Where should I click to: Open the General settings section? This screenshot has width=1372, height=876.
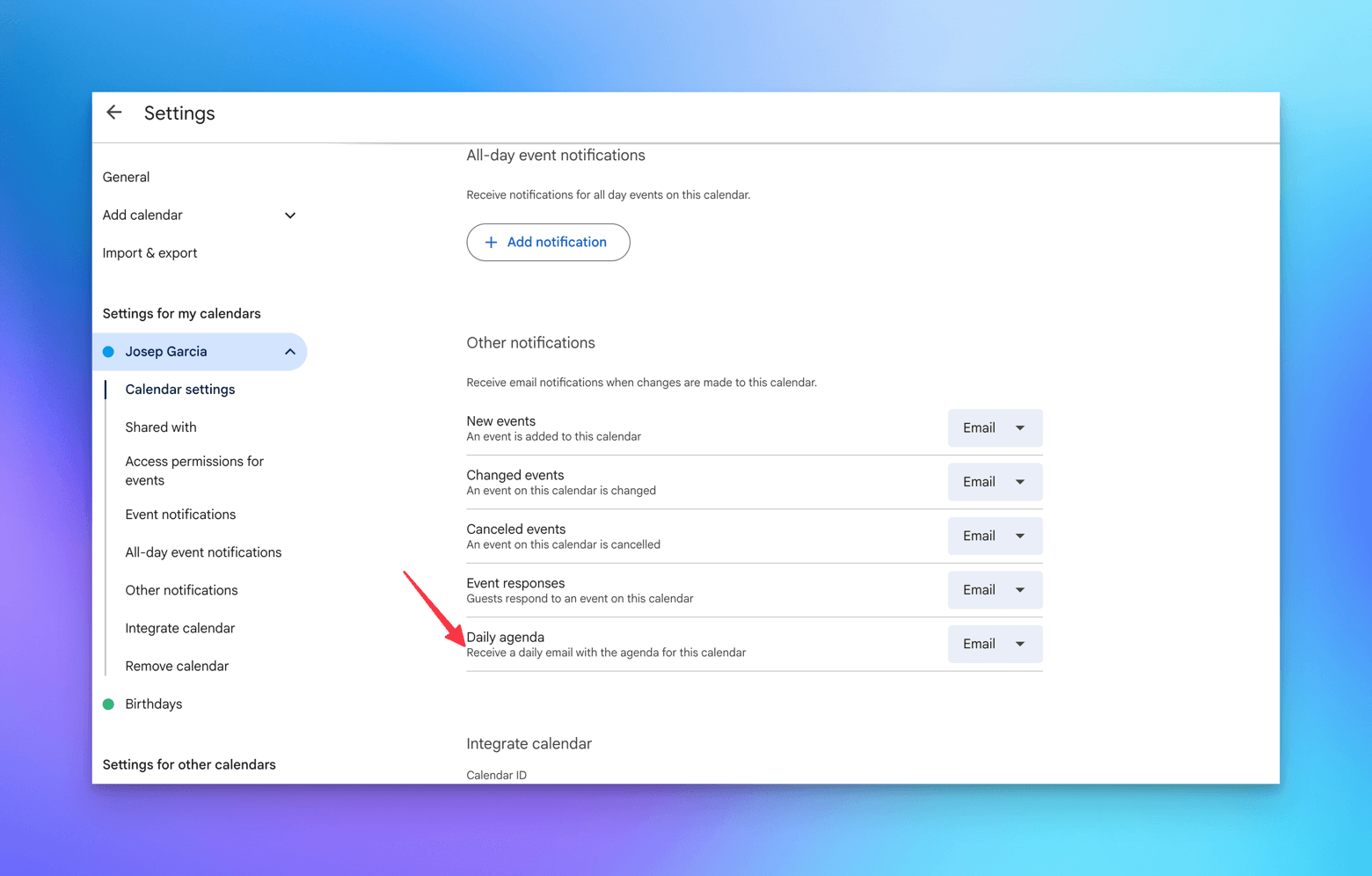(x=126, y=178)
